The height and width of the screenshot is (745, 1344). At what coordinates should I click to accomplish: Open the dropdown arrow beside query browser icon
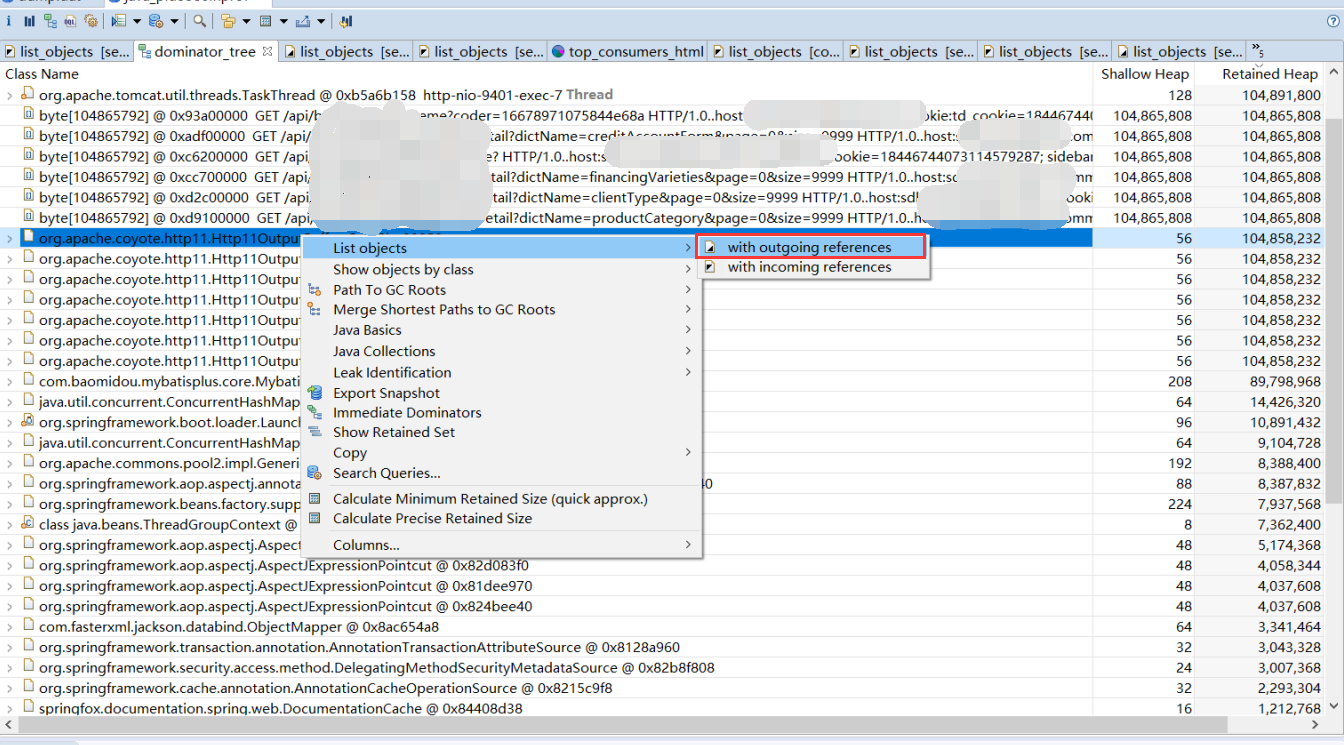[174, 21]
